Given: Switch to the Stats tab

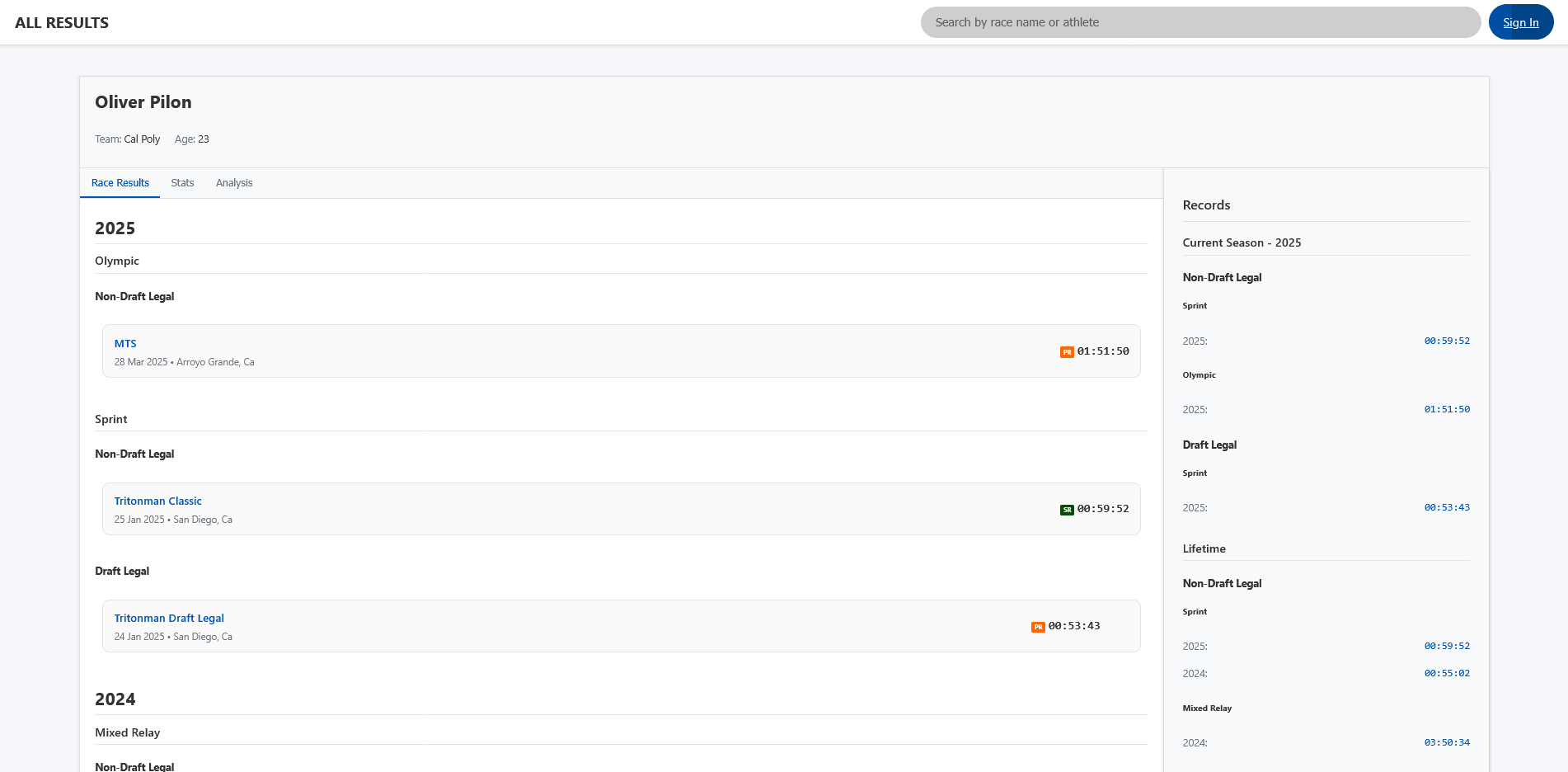Looking at the screenshot, I should [x=182, y=183].
